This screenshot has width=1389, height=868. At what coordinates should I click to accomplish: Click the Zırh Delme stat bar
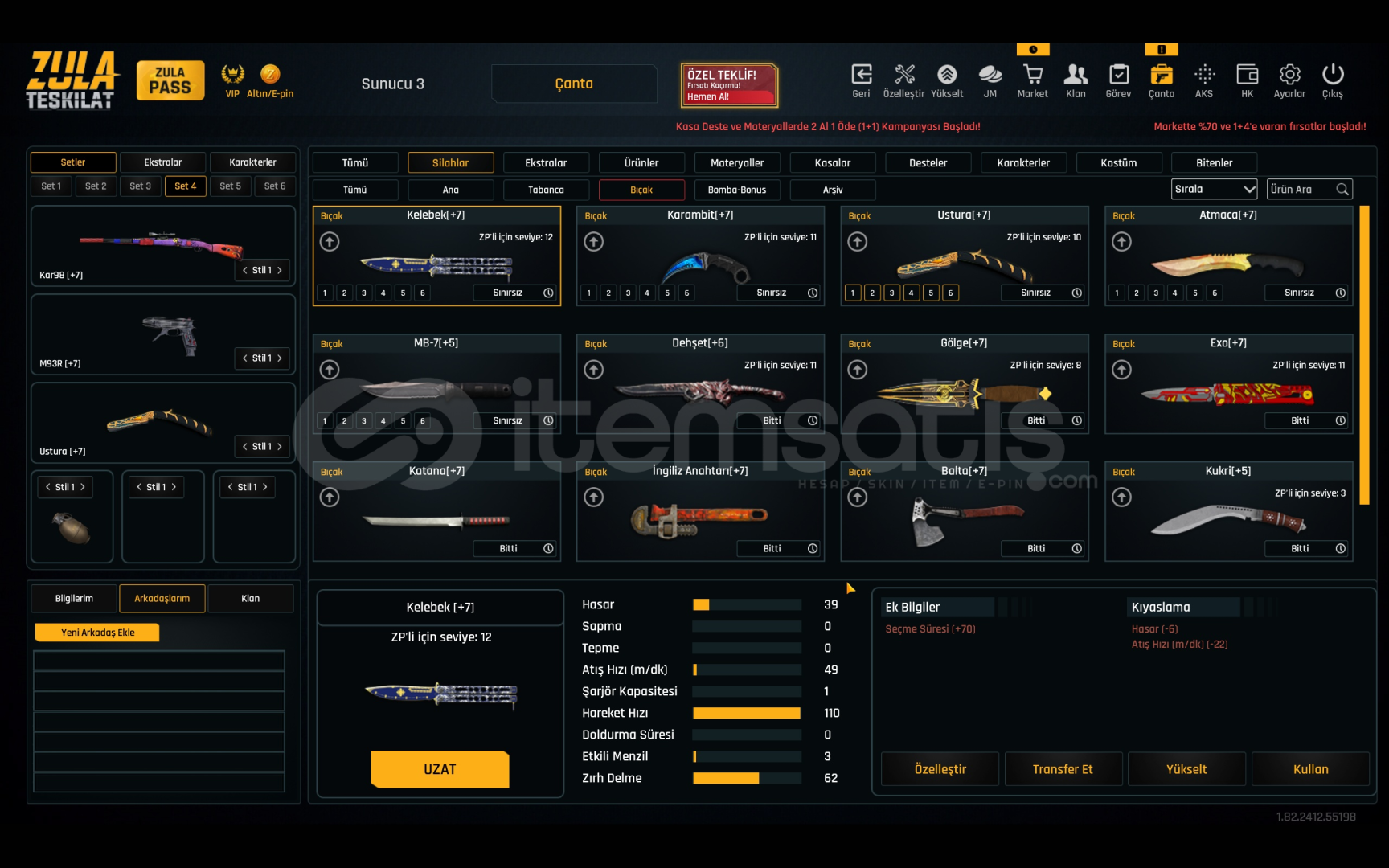point(747,778)
